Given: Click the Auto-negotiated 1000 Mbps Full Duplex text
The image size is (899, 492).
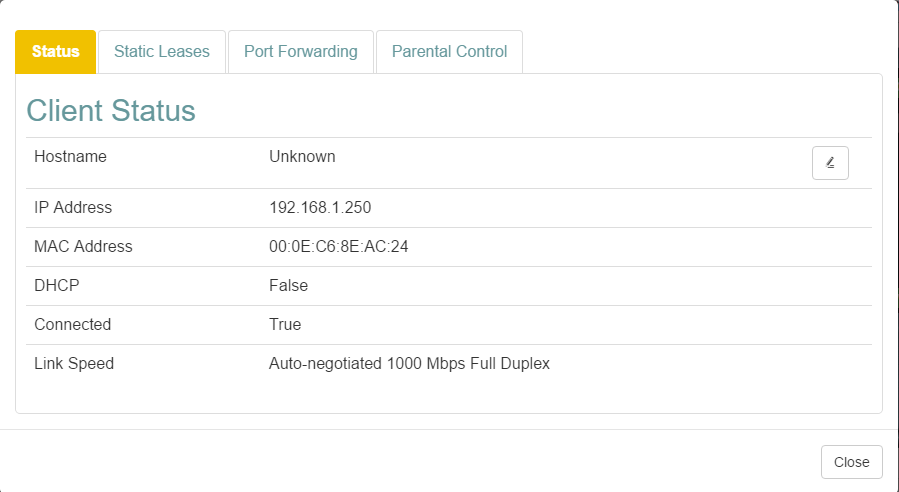Looking at the screenshot, I should coord(409,364).
